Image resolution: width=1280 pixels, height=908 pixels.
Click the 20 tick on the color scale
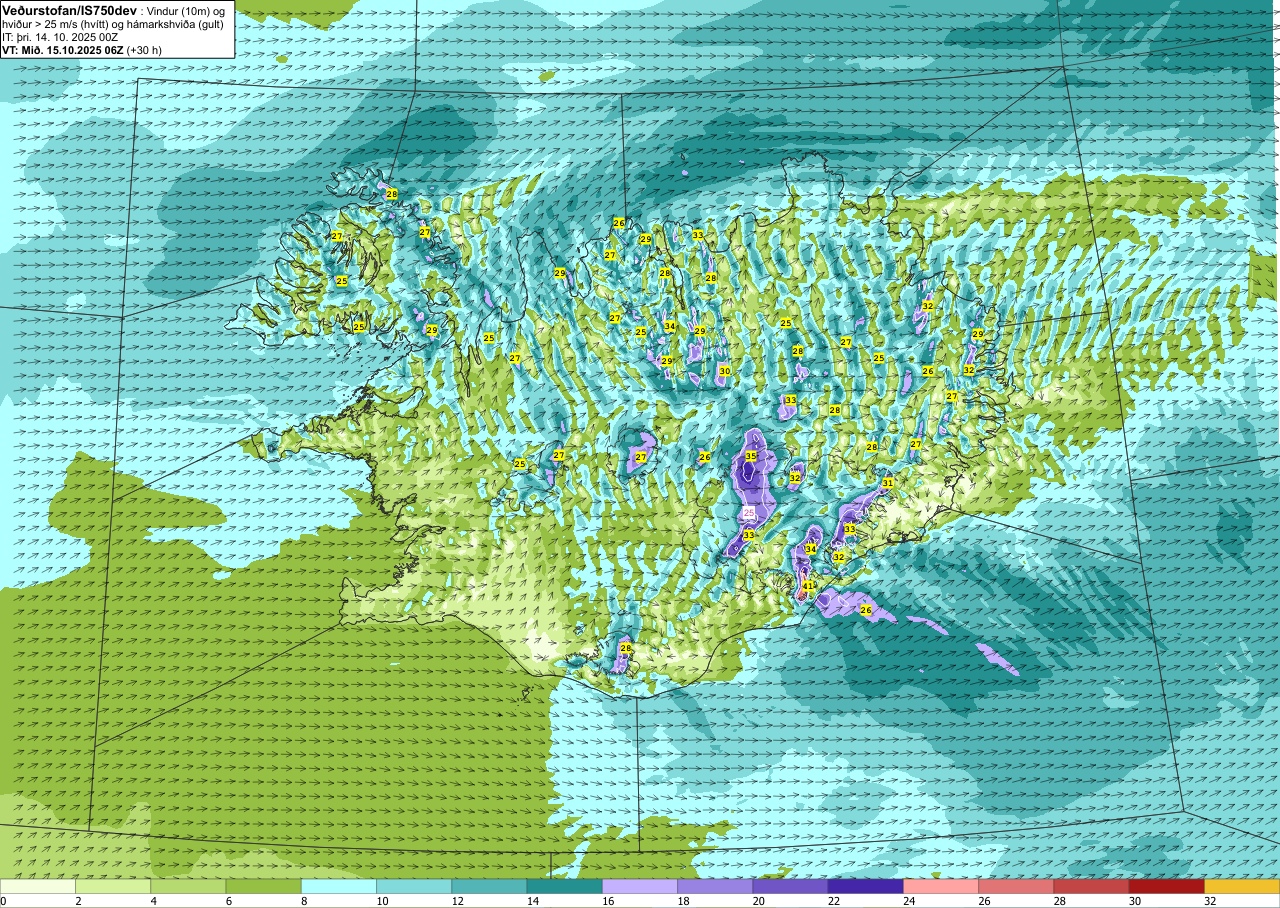pyautogui.click(x=757, y=901)
